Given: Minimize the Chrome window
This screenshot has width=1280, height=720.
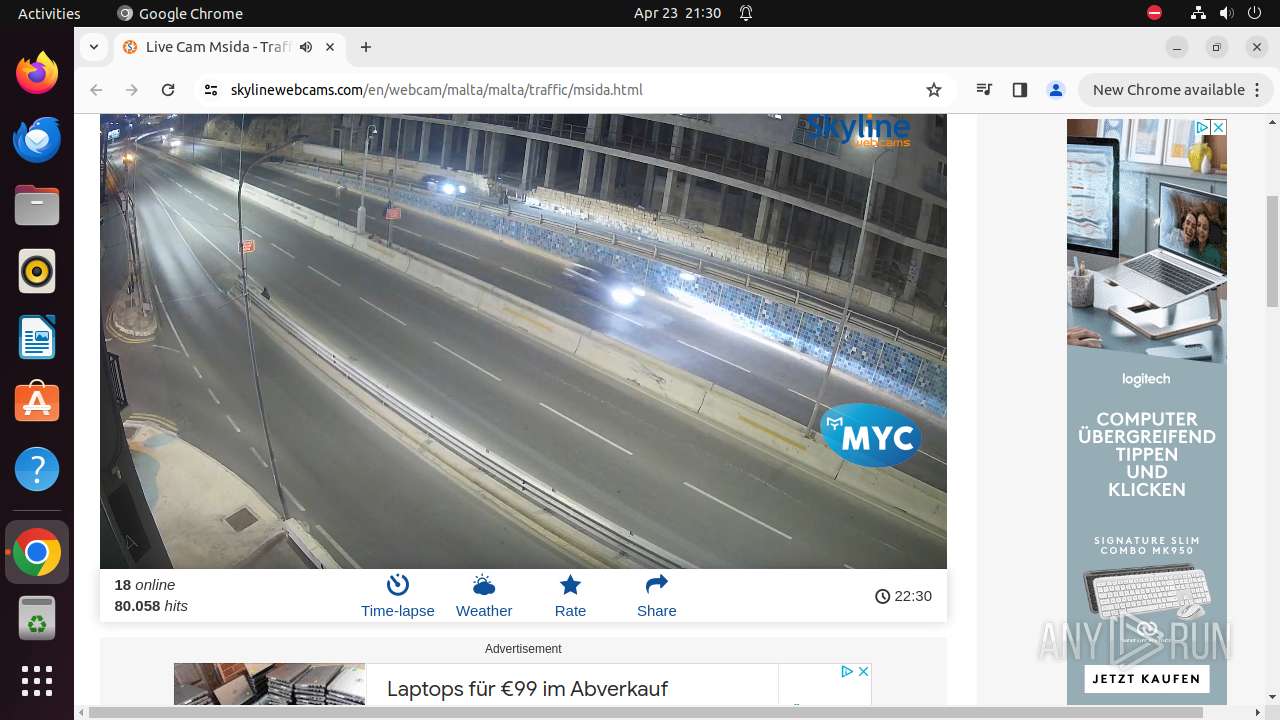Looking at the screenshot, I should click(1177, 47).
